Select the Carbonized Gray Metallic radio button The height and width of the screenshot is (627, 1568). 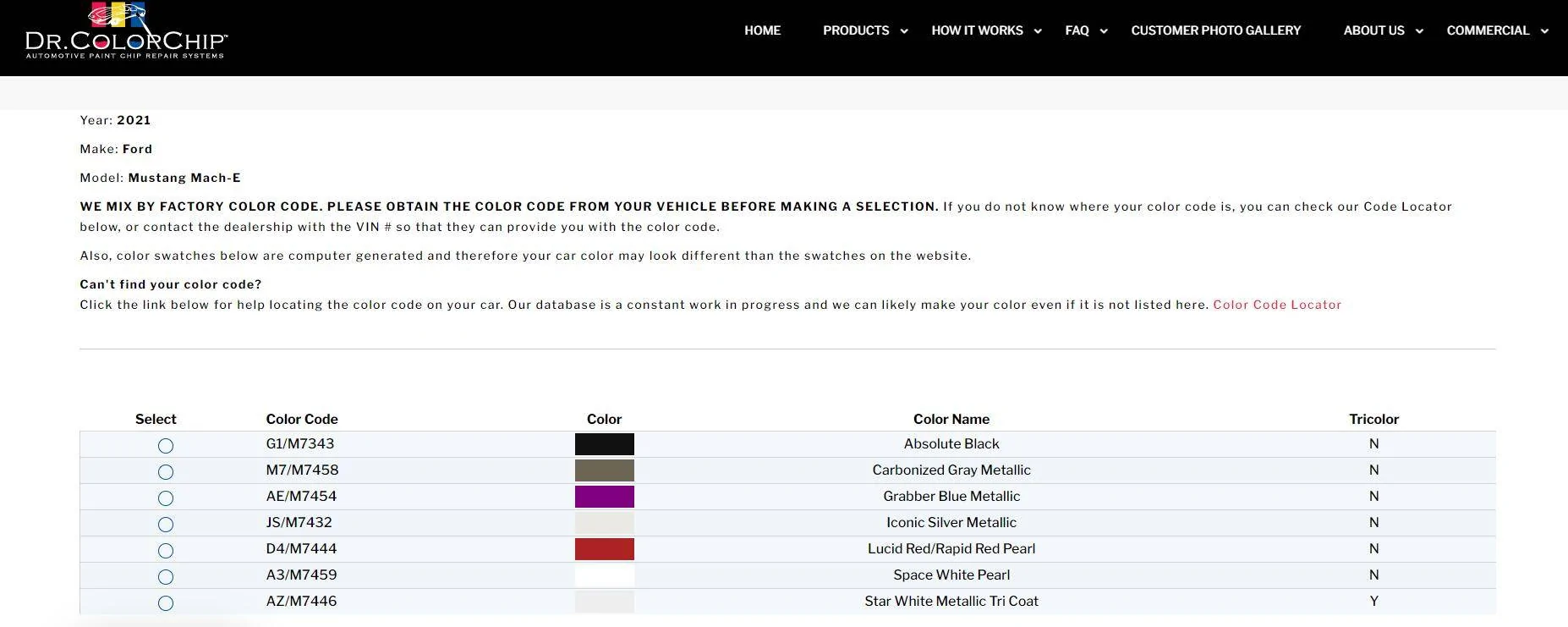click(x=166, y=472)
